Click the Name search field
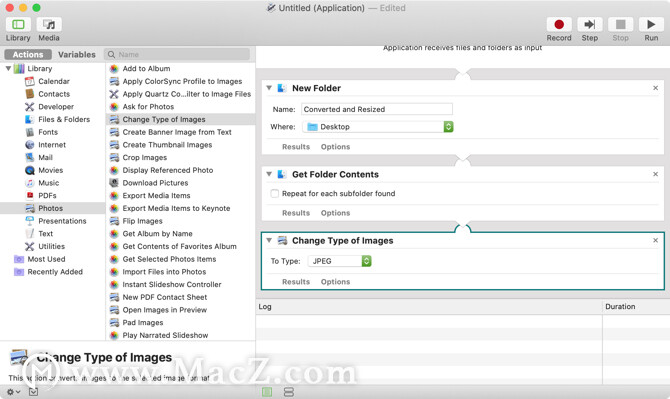This screenshot has width=670, height=399. tap(177, 55)
